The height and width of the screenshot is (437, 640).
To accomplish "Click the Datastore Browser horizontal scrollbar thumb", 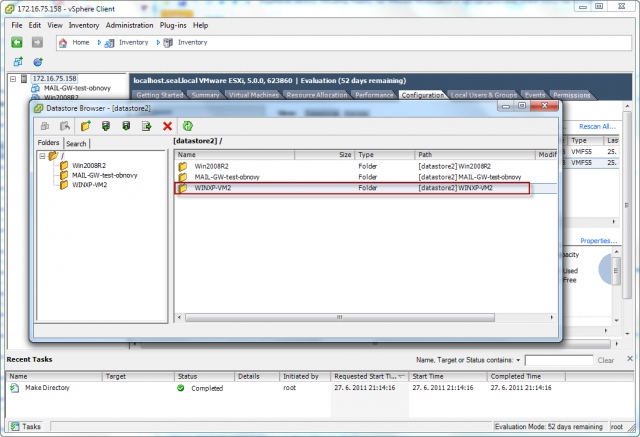I will pos(340,317).
